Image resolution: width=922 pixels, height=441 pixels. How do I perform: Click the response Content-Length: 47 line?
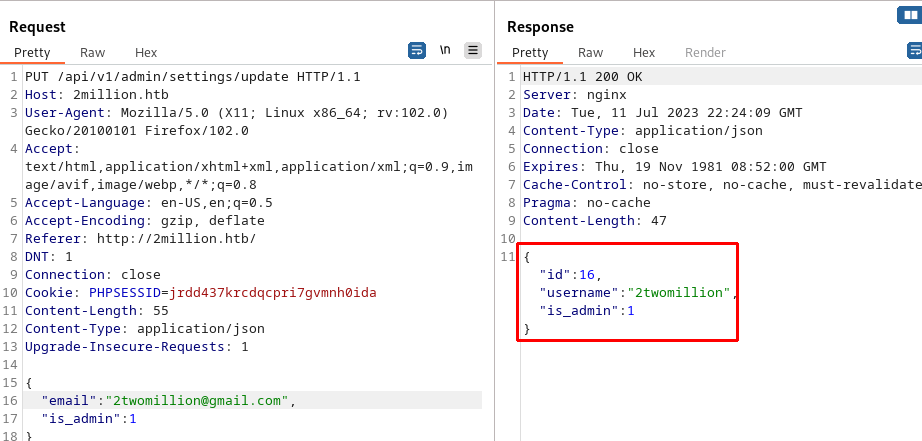[x=594, y=221]
